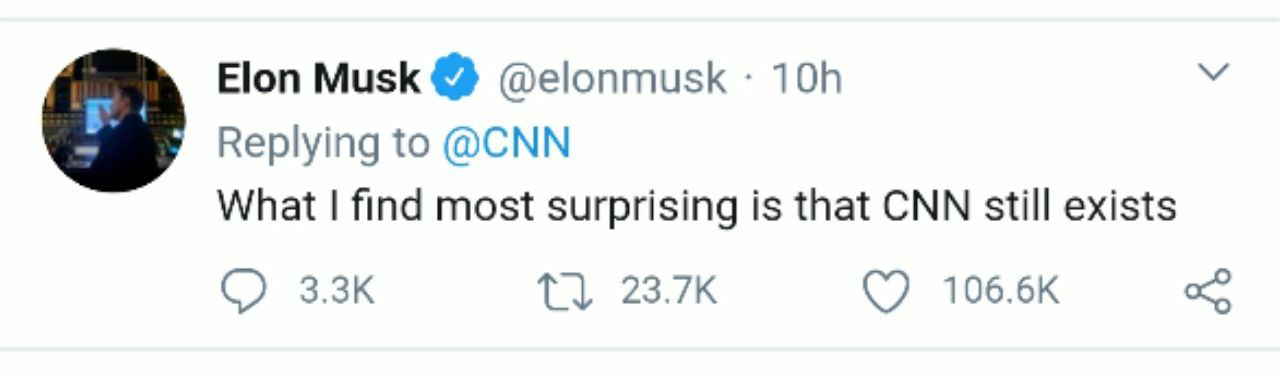Expand the tweet options chevron menu

(x=1211, y=73)
